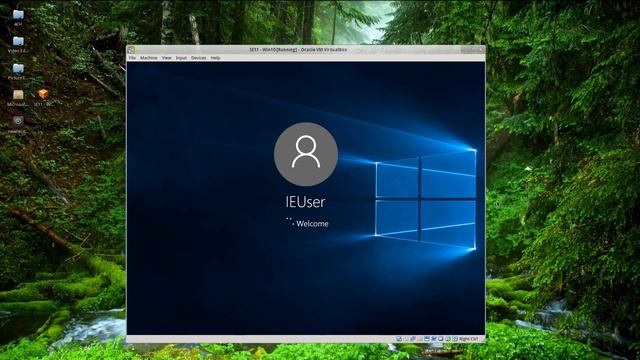Image resolution: width=640 pixels, height=360 pixels.
Task: Open the View menu
Action: [x=167, y=58]
